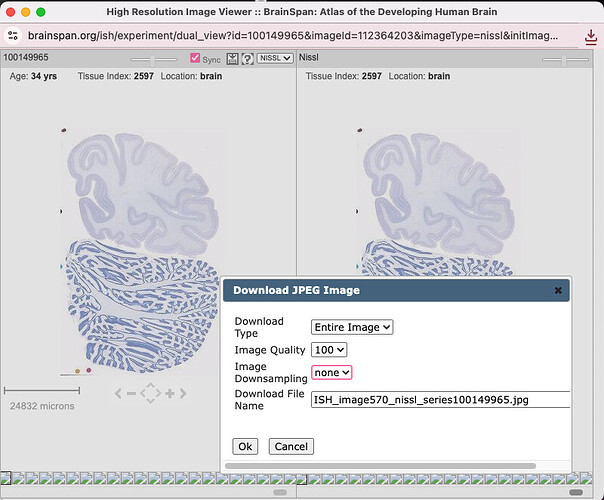Click the Sync label text
Screen dimensions: 604x500
coord(211,60)
